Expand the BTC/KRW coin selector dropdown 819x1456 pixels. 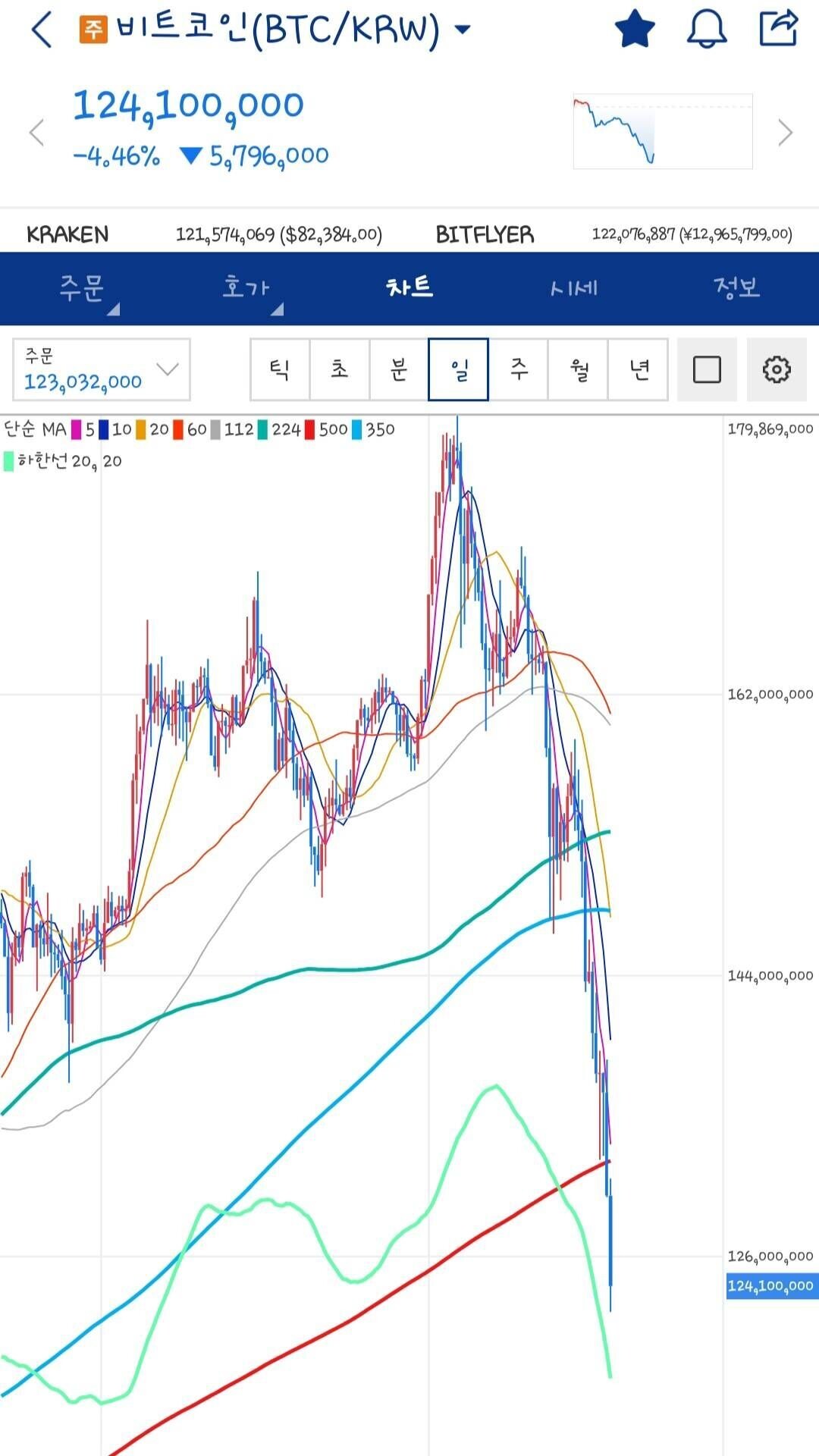pyautogui.click(x=462, y=30)
